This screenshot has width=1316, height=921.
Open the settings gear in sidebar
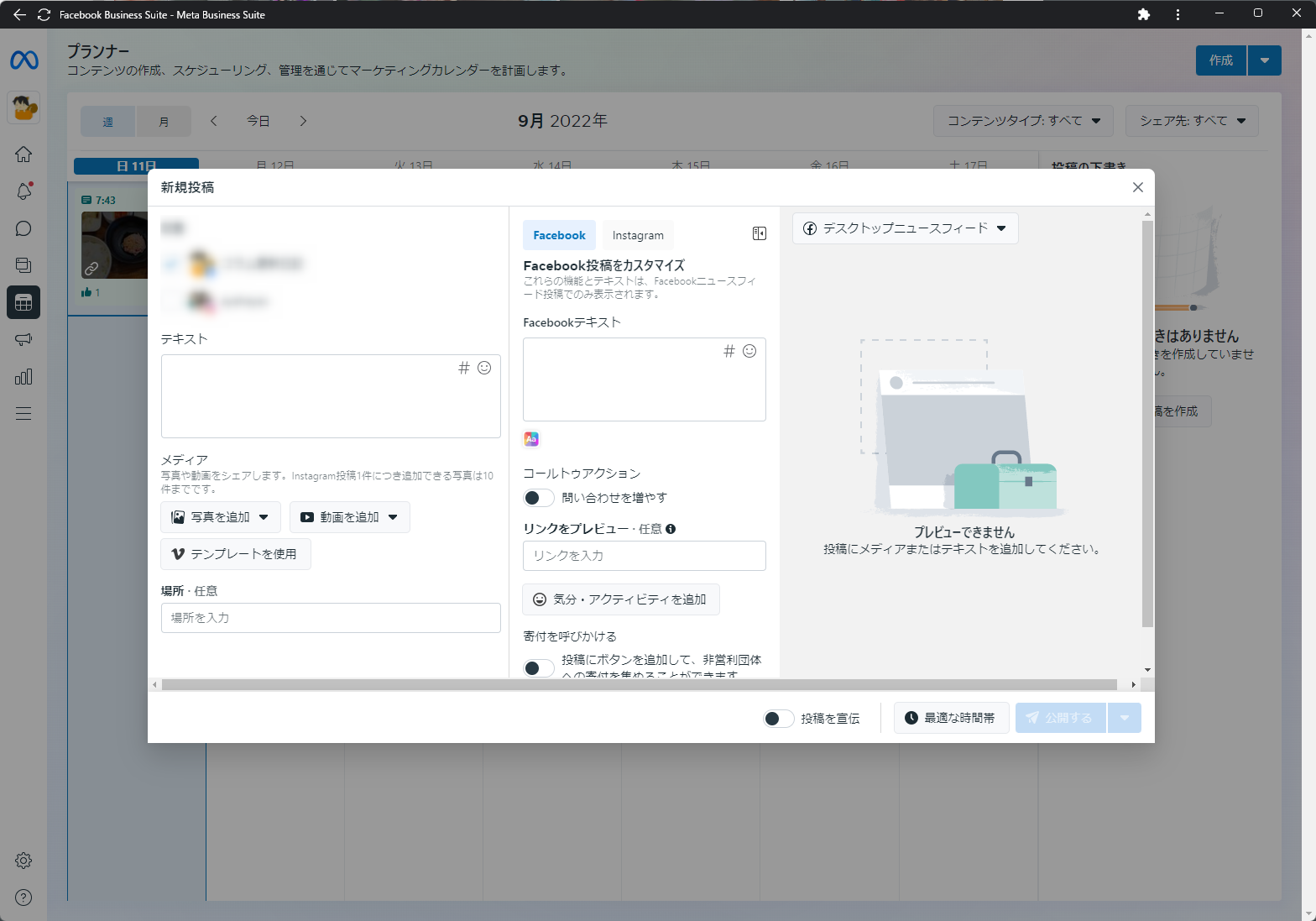[23, 861]
